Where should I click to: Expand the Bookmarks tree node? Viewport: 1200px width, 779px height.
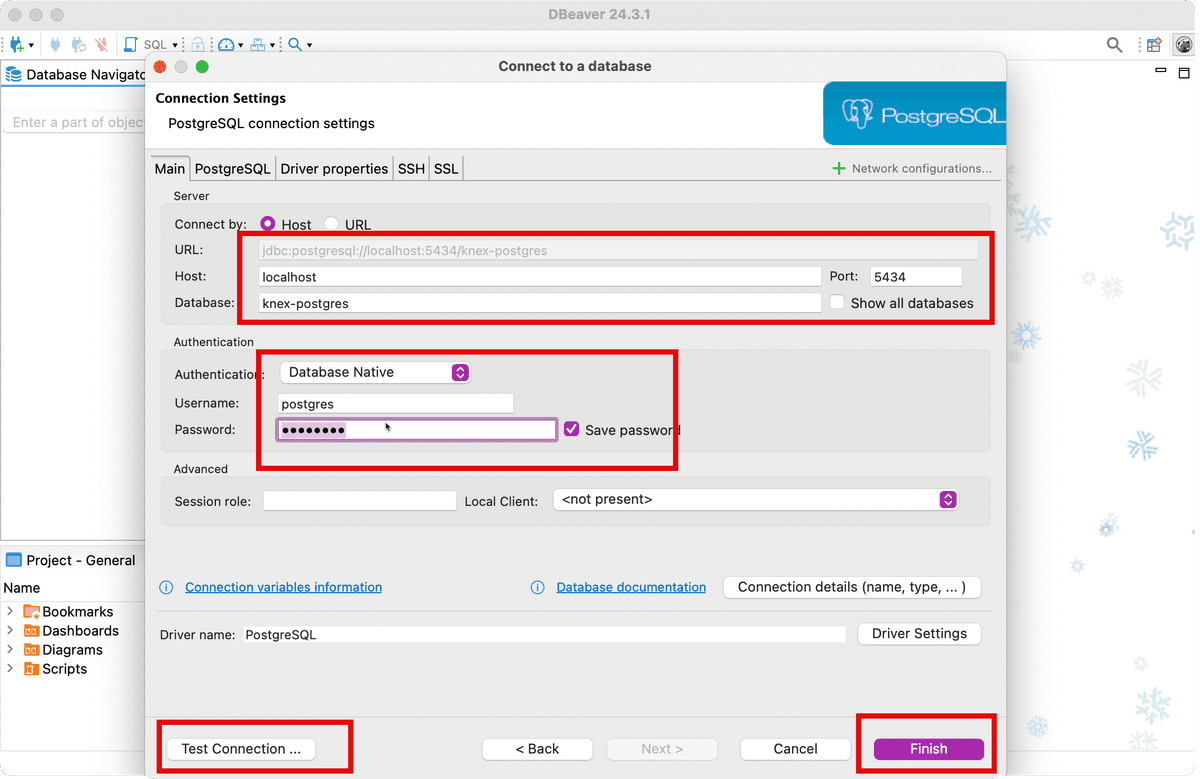(x=10, y=611)
